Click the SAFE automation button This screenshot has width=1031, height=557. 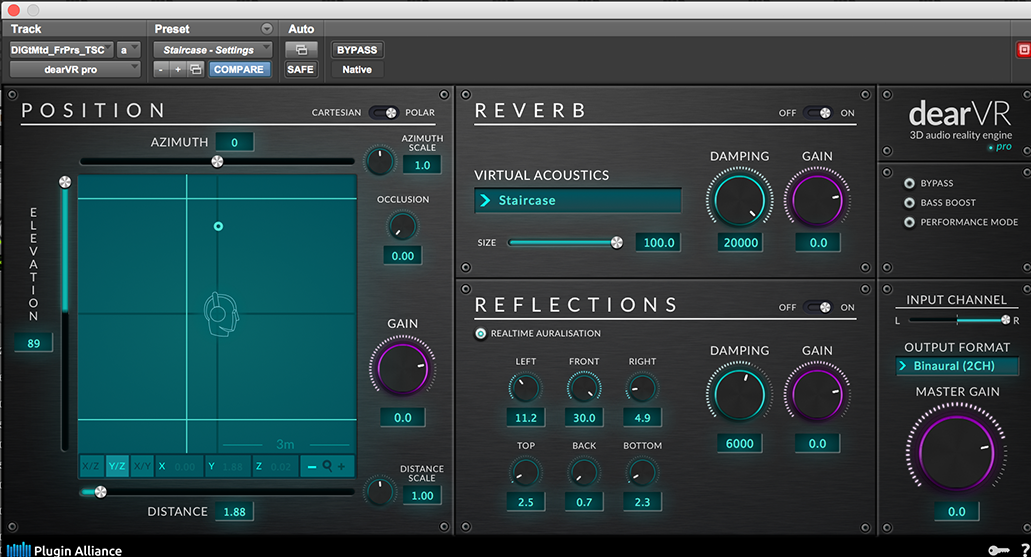coord(300,69)
